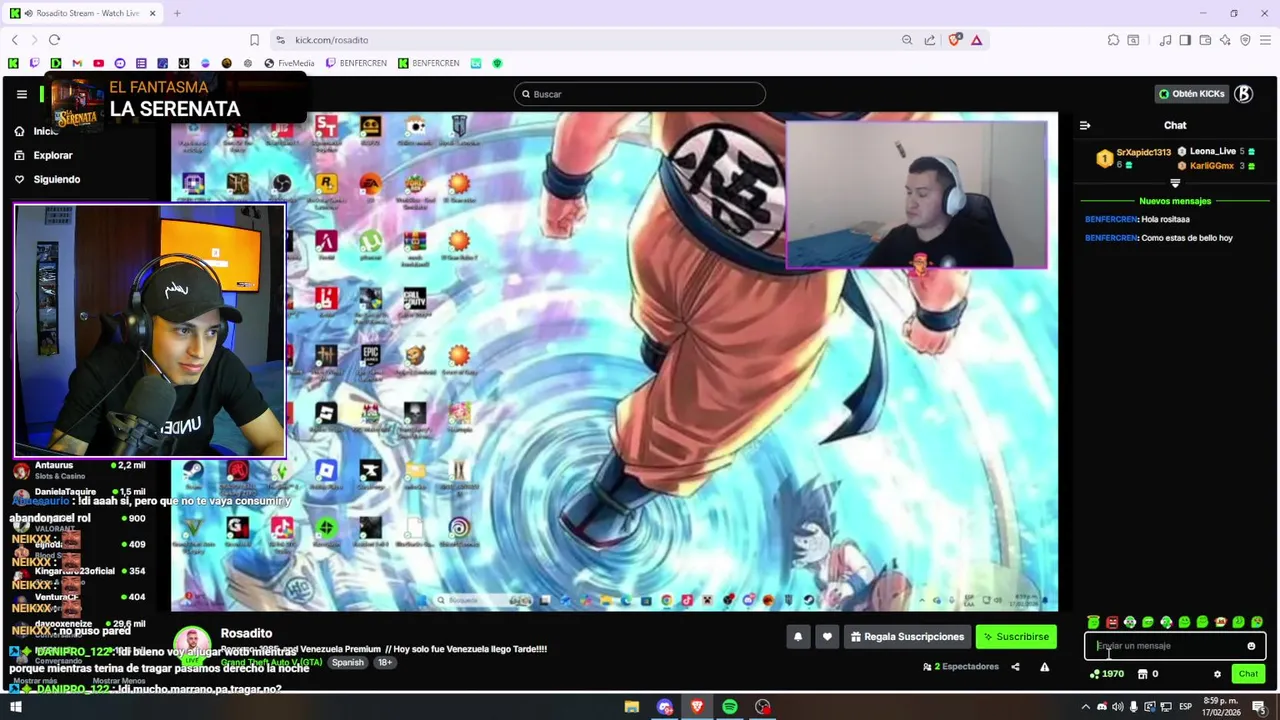Open KarliGGmx leaderboard entry
Viewport: 1280px width, 720px height.
[x=1216, y=166]
